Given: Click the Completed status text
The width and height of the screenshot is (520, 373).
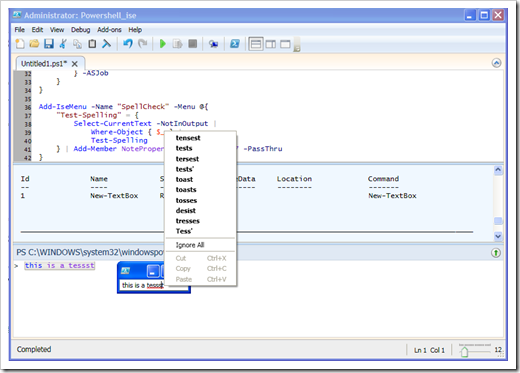Looking at the screenshot, I should pos(34,349).
